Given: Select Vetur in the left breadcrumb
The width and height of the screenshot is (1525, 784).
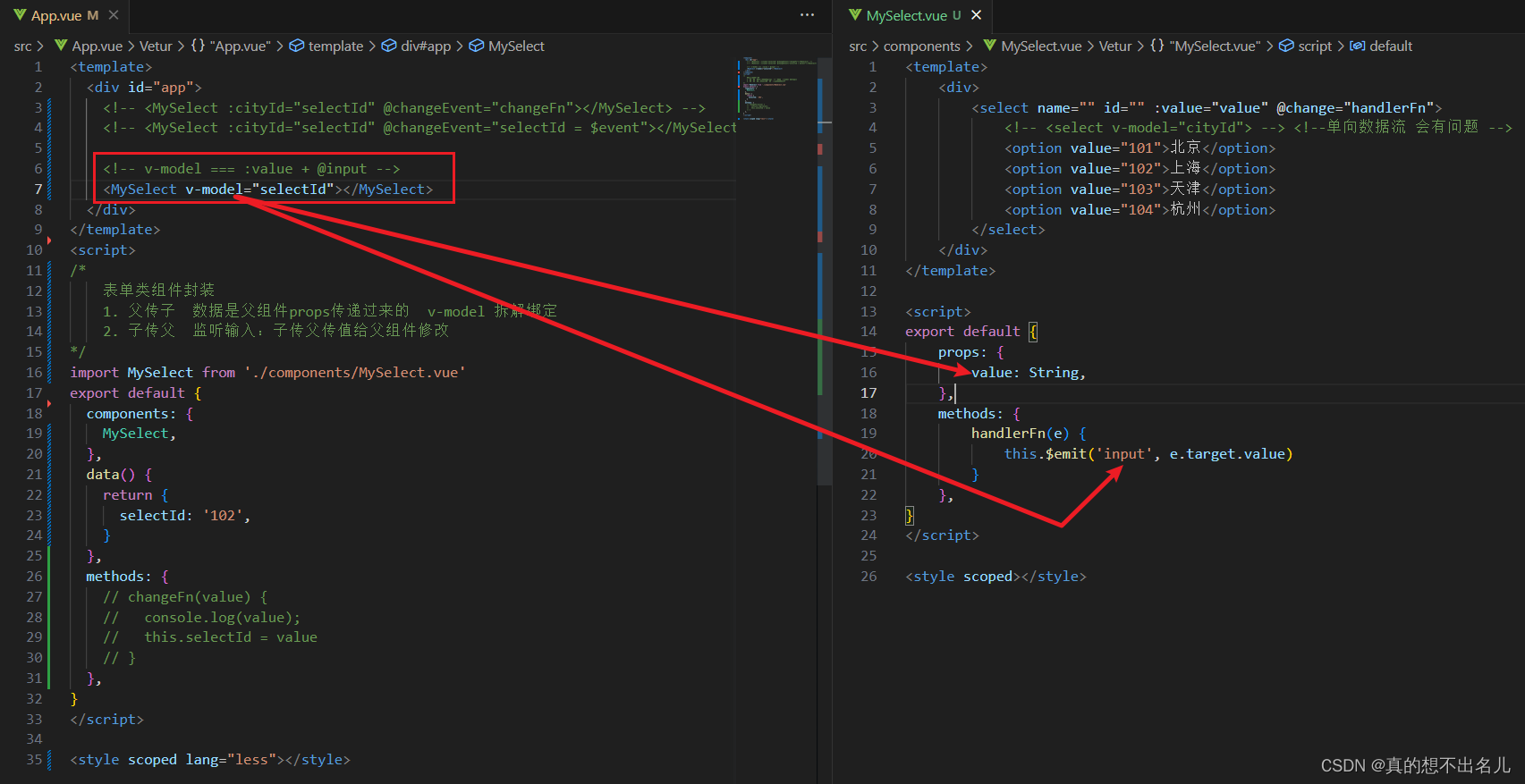Looking at the screenshot, I should click(156, 46).
